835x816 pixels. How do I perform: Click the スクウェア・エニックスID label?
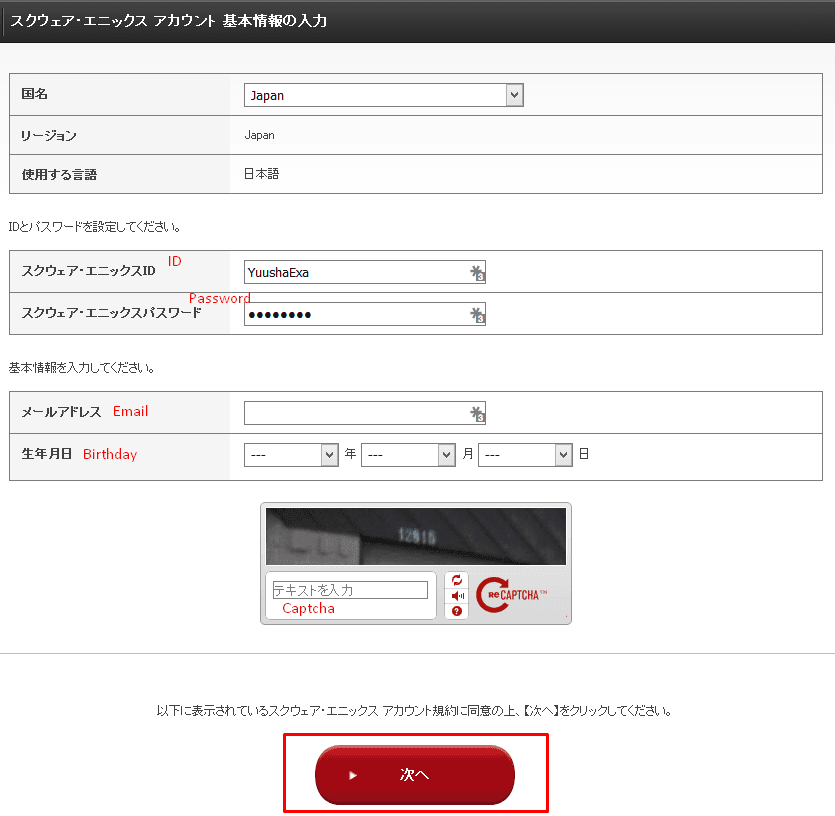(x=88, y=271)
